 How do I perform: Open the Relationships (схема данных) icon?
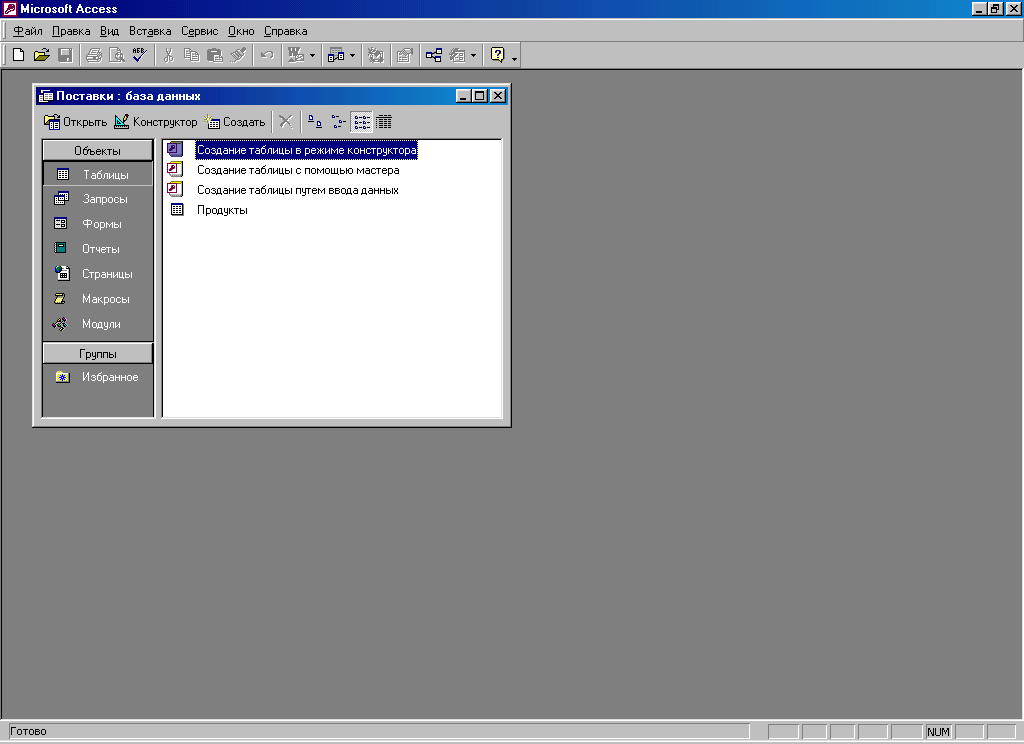click(x=434, y=56)
